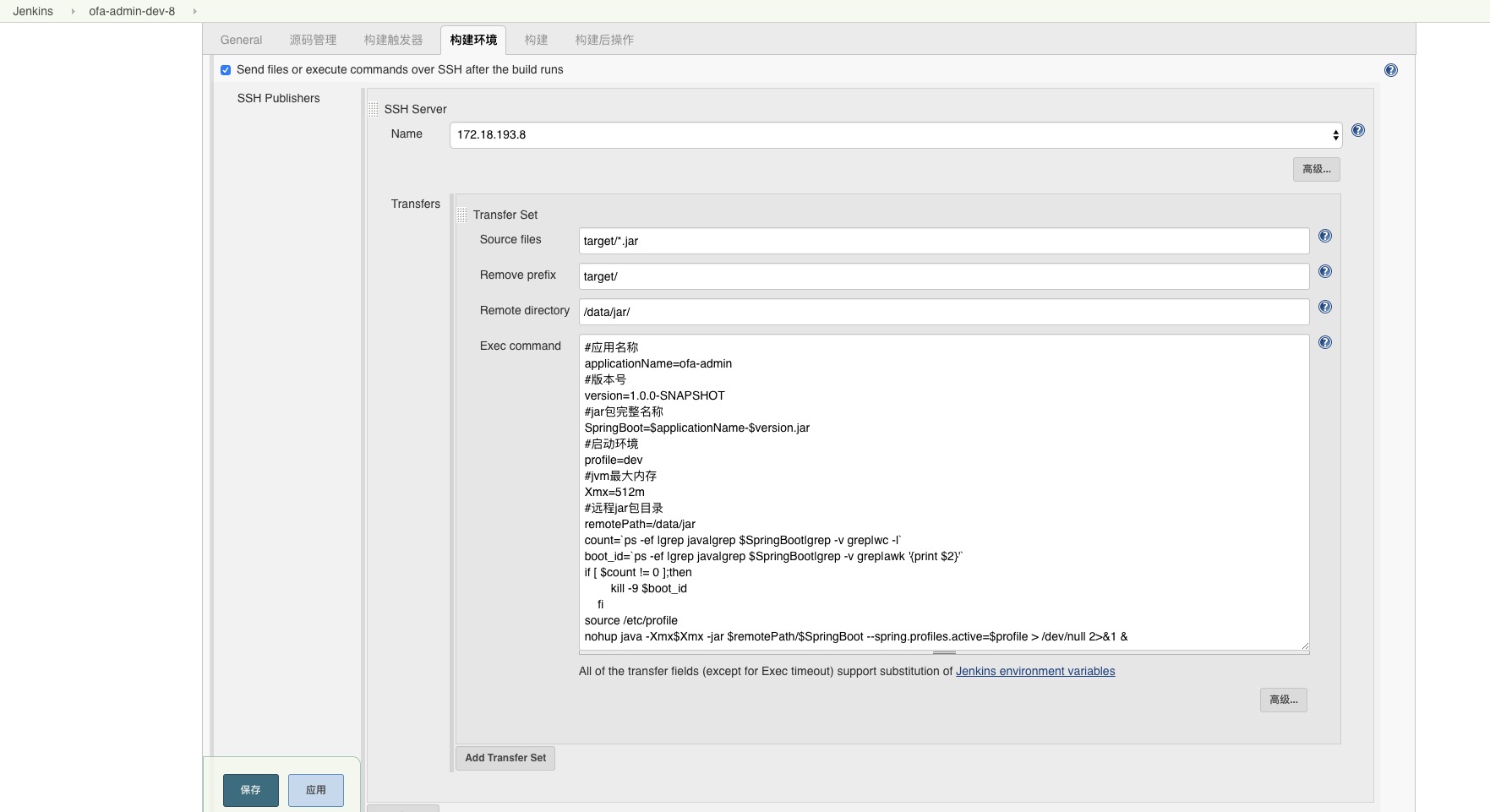
Task: Click the 保存 save button
Action: pyautogui.click(x=251, y=790)
